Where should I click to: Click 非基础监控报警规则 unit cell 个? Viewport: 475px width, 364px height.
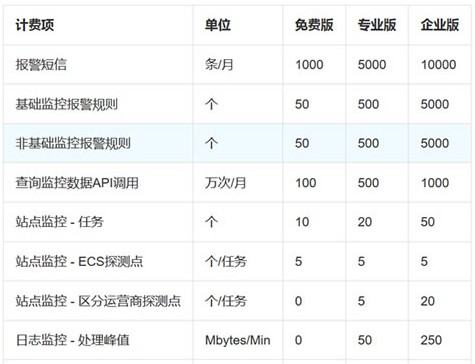tap(211, 143)
